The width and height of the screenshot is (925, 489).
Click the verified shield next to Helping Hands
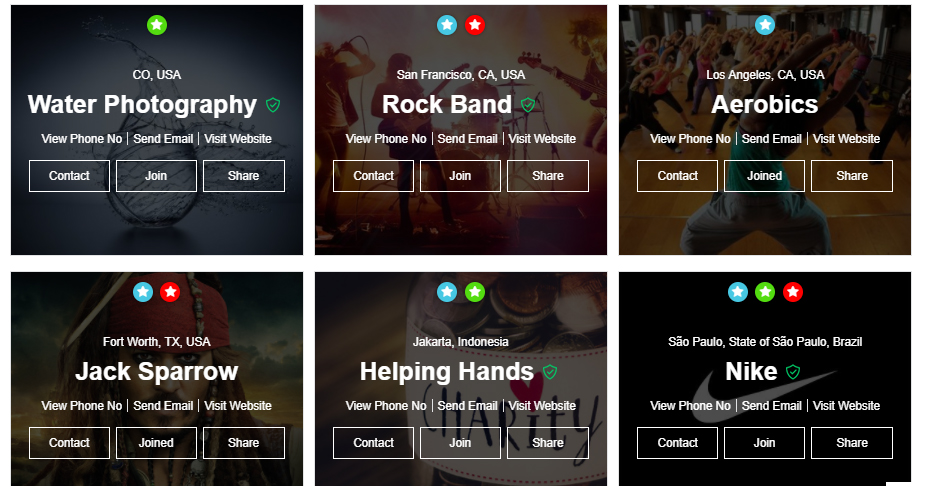pos(550,372)
